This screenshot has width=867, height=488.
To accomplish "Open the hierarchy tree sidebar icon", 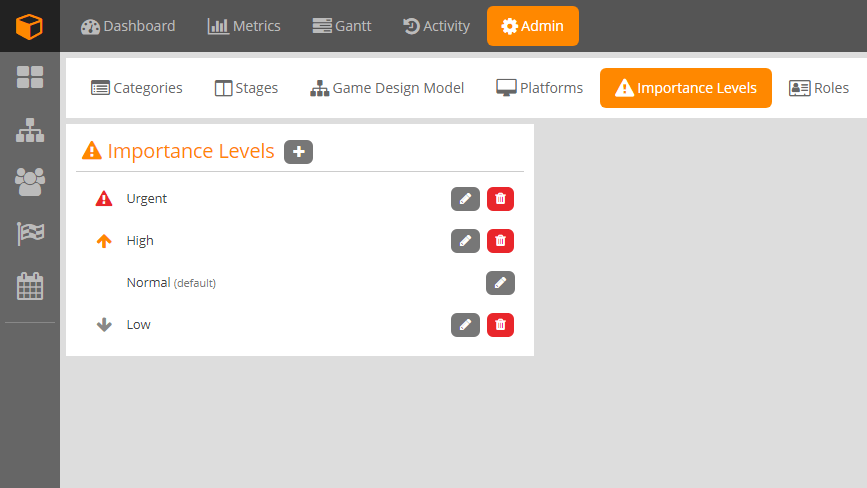I will [x=30, y=130].
